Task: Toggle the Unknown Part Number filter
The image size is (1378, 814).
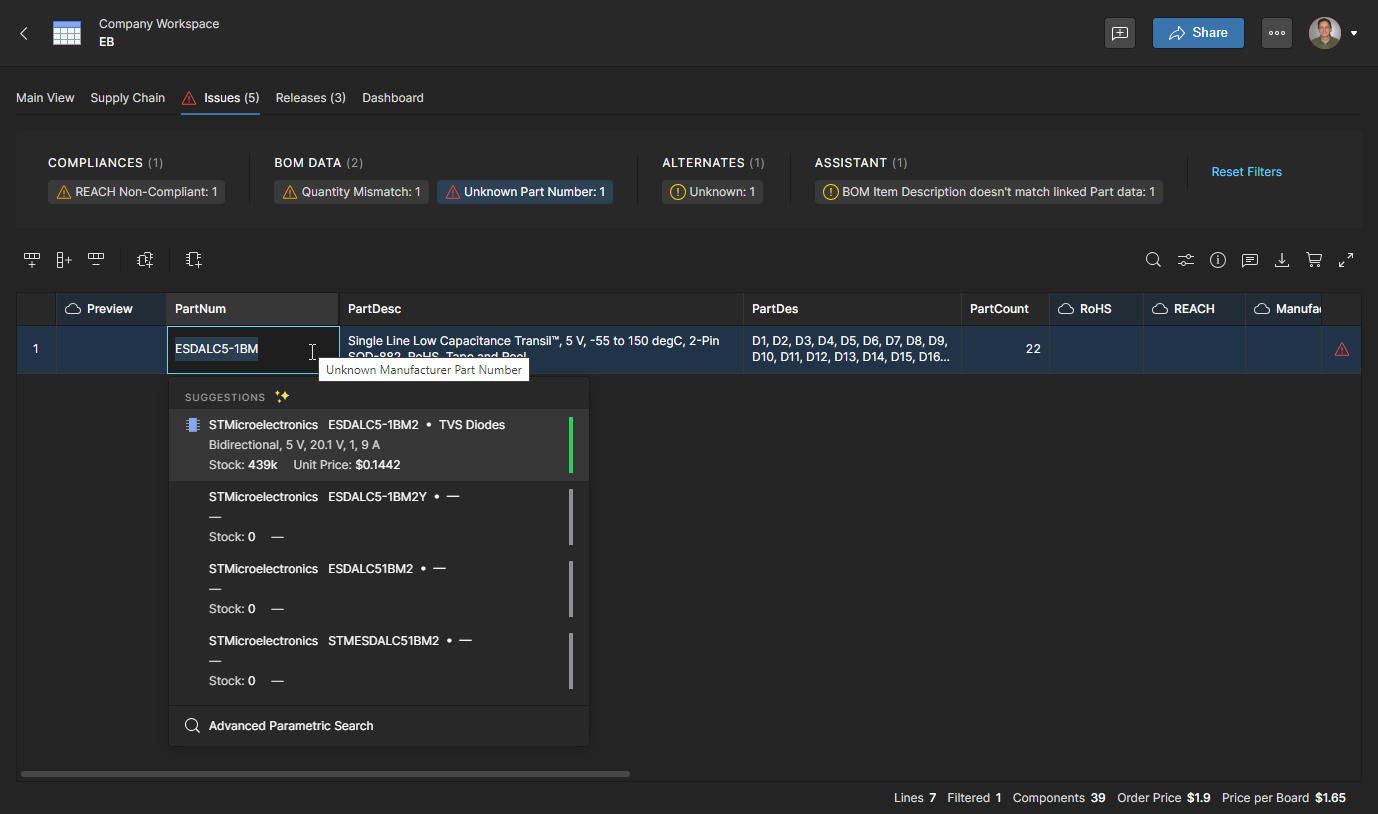Action: pyautogui.click(x=525, y=192)
